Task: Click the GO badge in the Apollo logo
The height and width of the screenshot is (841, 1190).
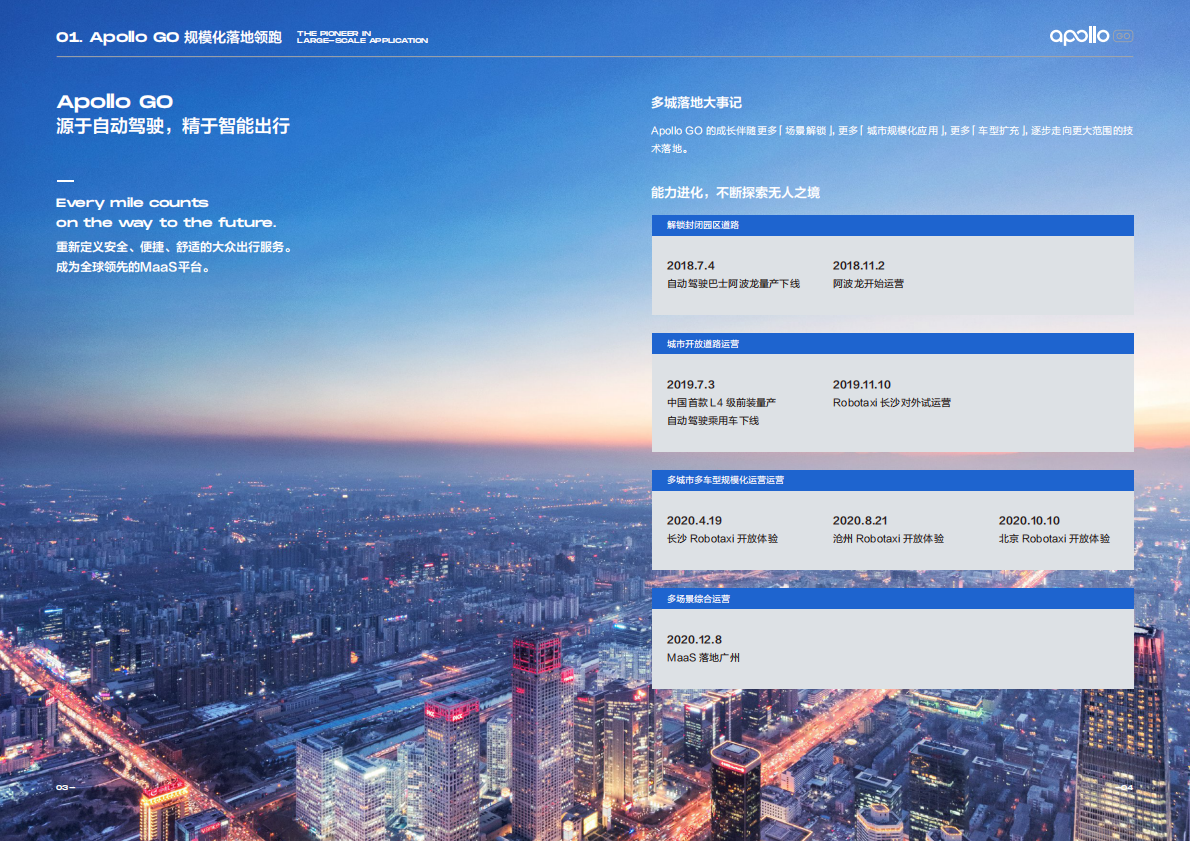Action: click(x=1125, y=35)
